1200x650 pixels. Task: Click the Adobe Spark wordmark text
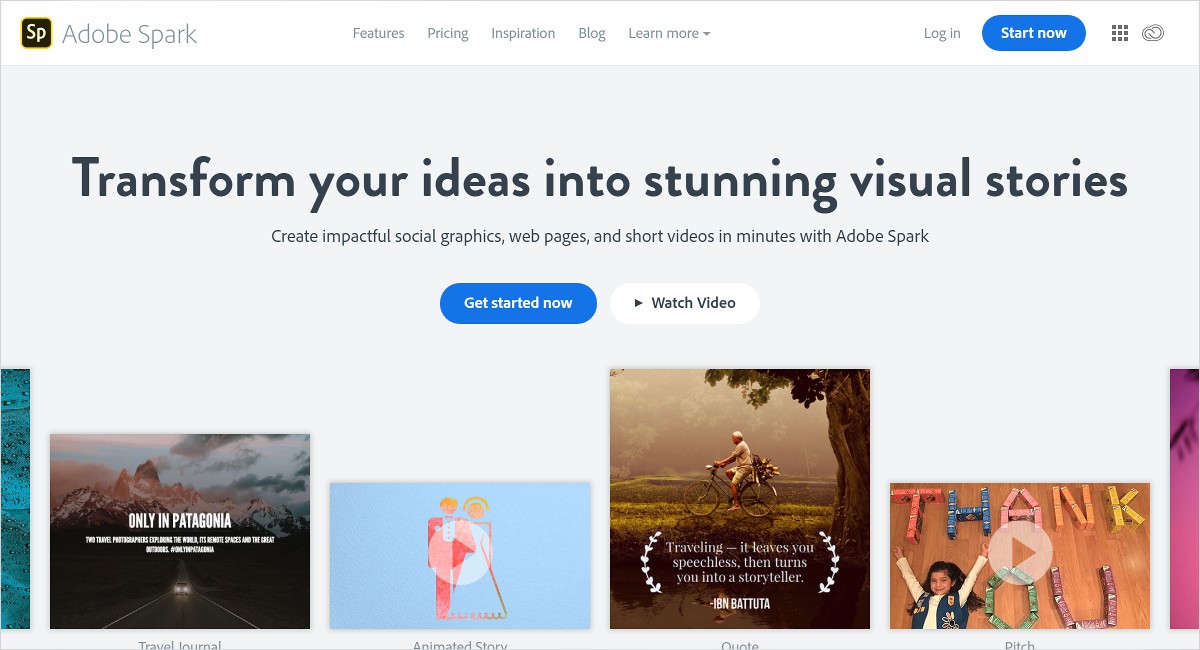coord(129,34)
